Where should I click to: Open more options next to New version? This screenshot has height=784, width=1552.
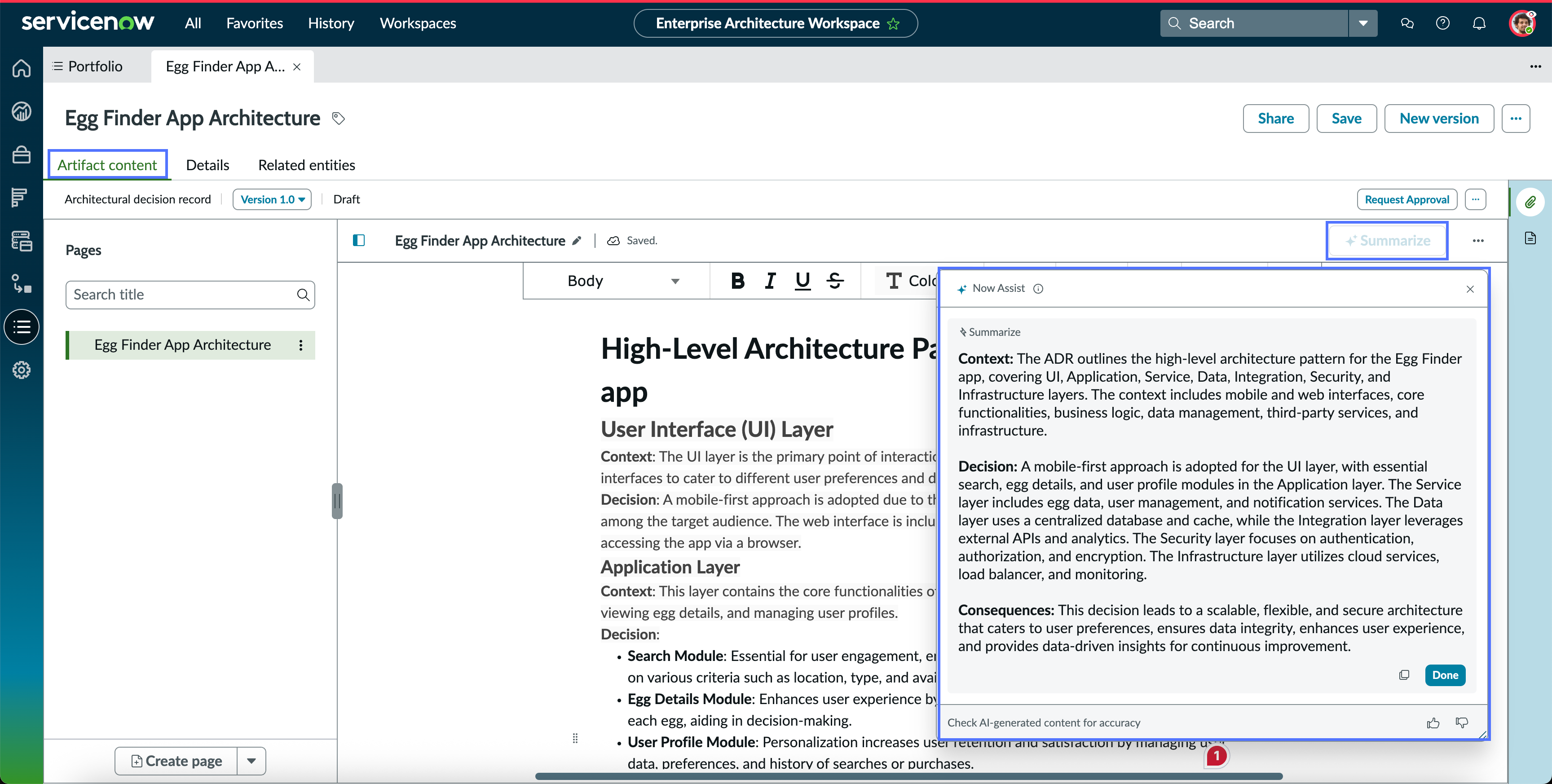click(x=1516, y=119)
